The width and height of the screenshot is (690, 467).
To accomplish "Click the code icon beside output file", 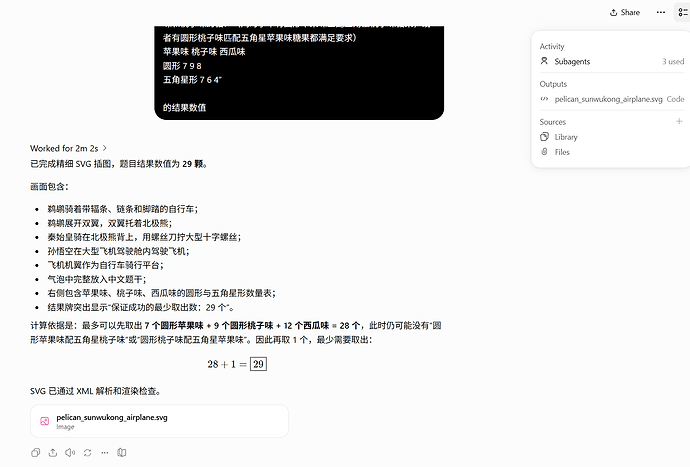I will coord(544,99).
